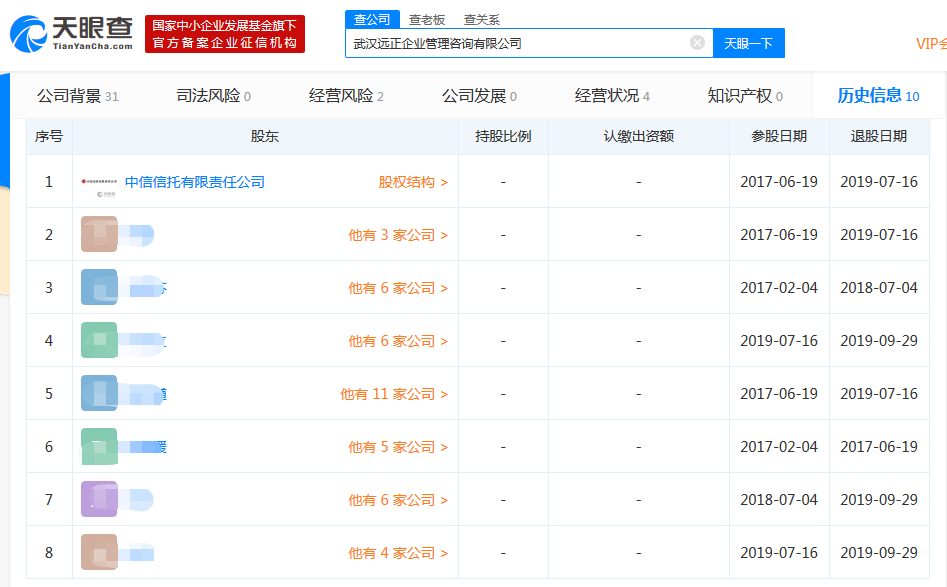Expand 他有 11 家公司 link
The height and width of the screenshot is (587, 947).
click(393, 394)
